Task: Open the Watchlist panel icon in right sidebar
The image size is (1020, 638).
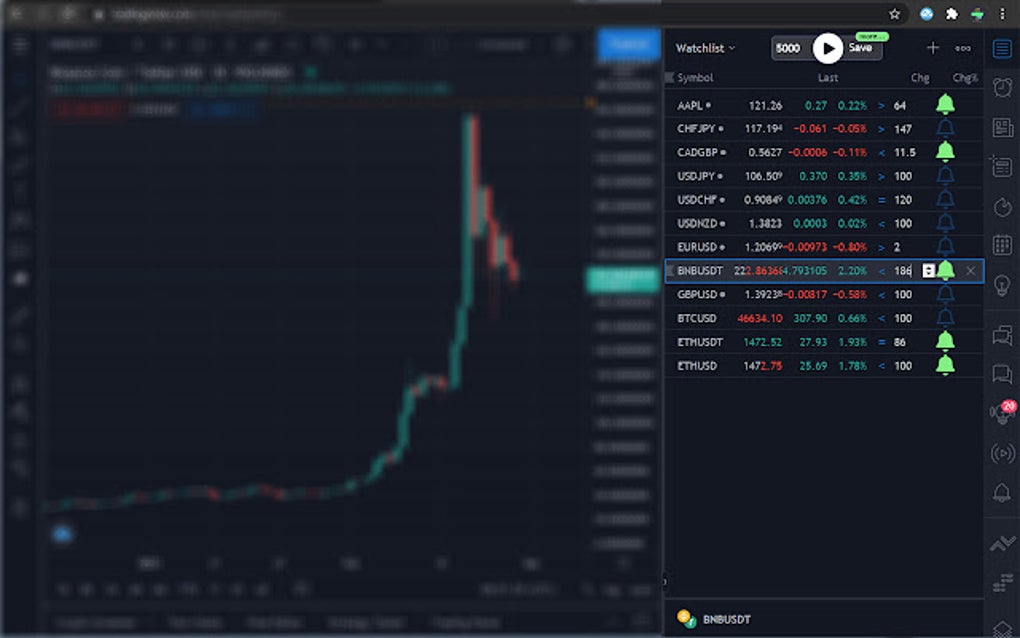Action: coord(1003,47)
